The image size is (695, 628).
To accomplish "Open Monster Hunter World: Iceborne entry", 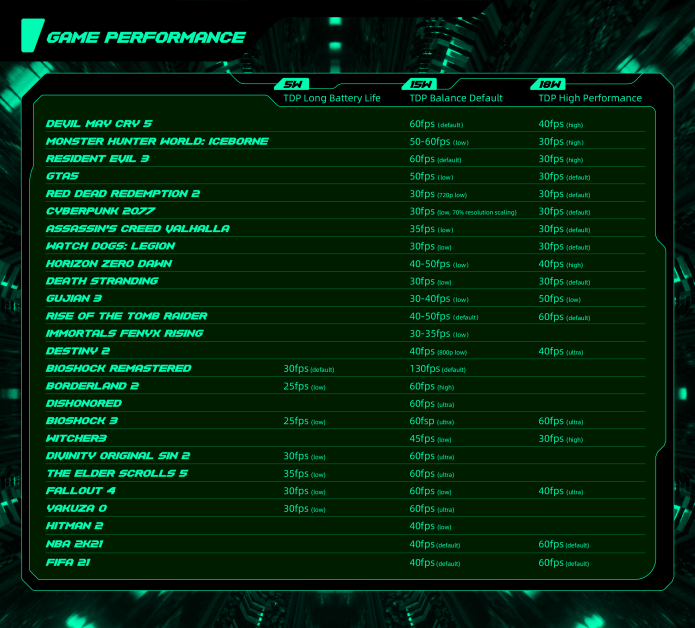I will [x=157, y=141].
